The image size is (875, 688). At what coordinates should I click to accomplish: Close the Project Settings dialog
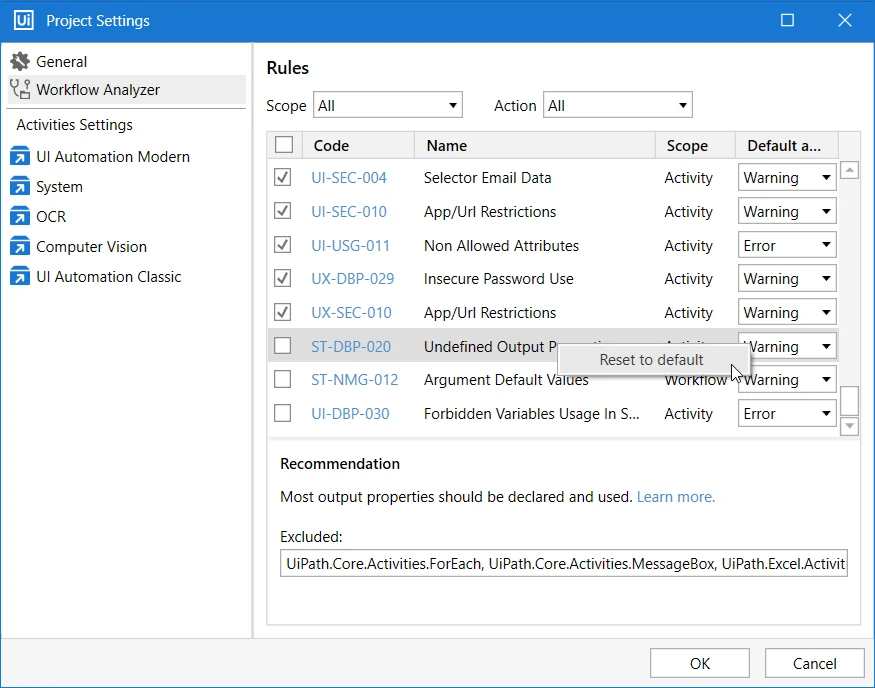coord(845,21)
